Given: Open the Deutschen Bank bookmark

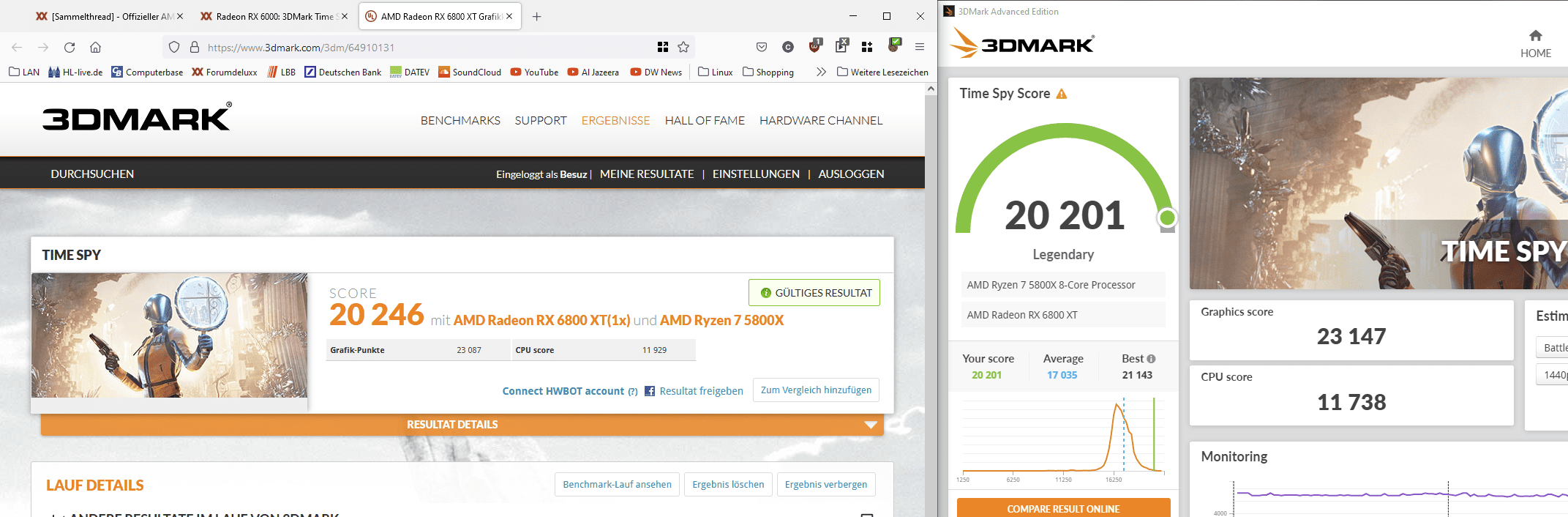Looking at the screenshot, I should (343, 72).
